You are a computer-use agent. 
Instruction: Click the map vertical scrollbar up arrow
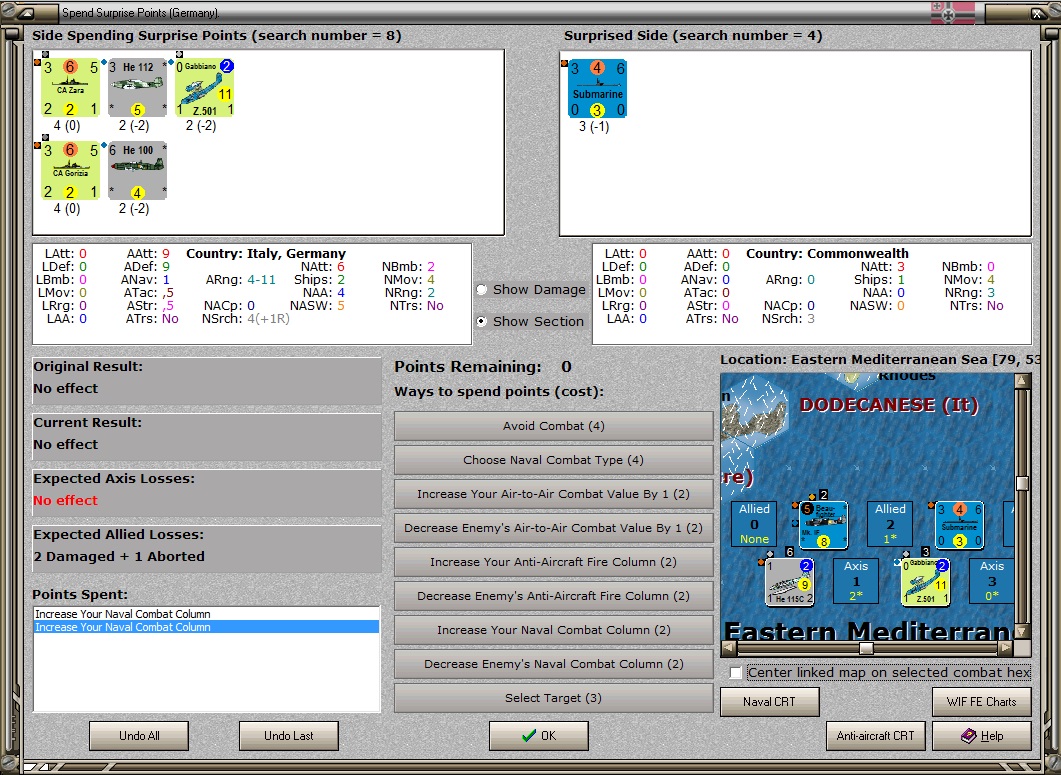coord(1022,381)
